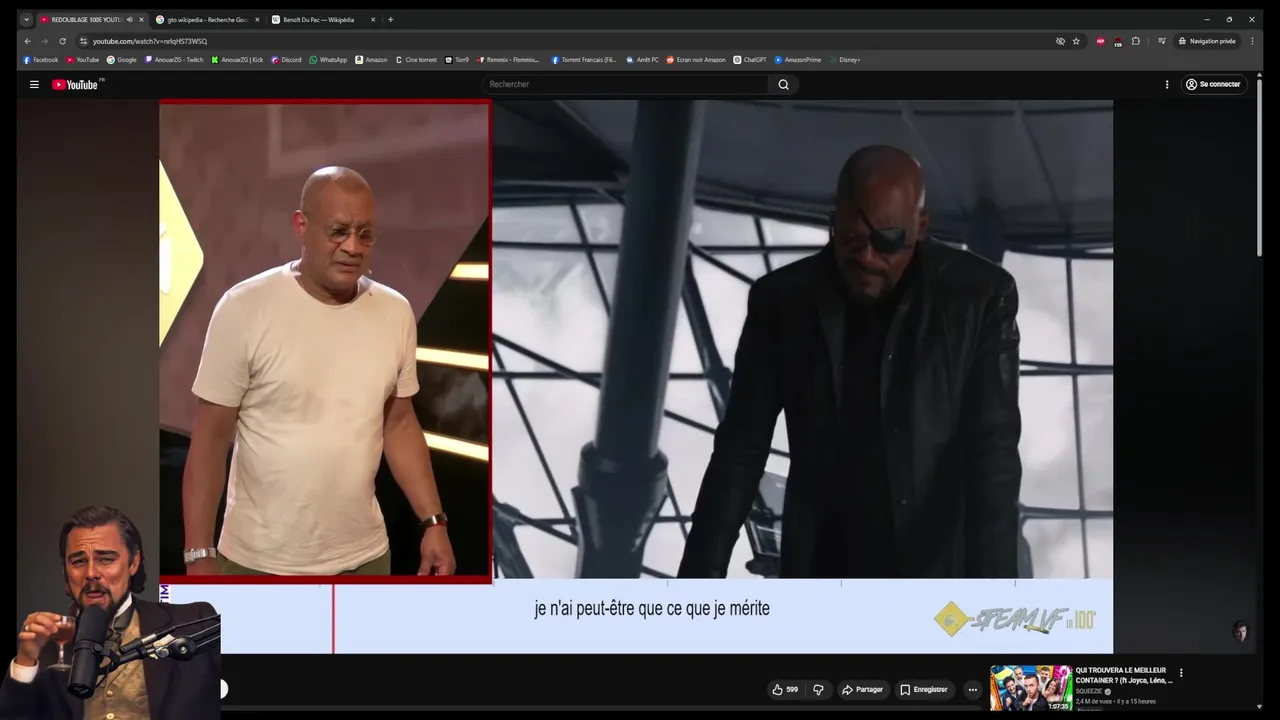This screenshot has width=1280, height=720.
Task: Mute the YouTube tab via speaker icon
Action: [x=129, y=20]
